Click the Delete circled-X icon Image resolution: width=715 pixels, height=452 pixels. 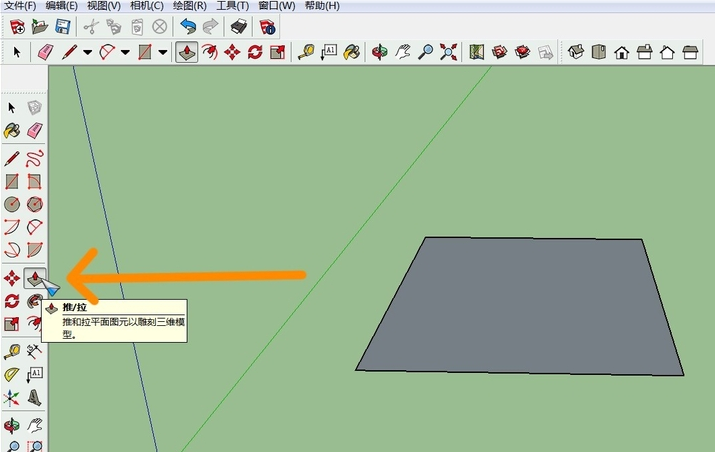click(160, 27)
